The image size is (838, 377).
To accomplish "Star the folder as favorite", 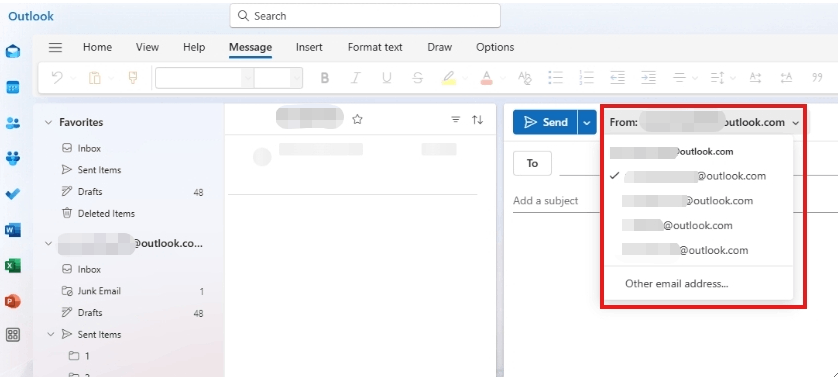I will (x=358, y=120).
